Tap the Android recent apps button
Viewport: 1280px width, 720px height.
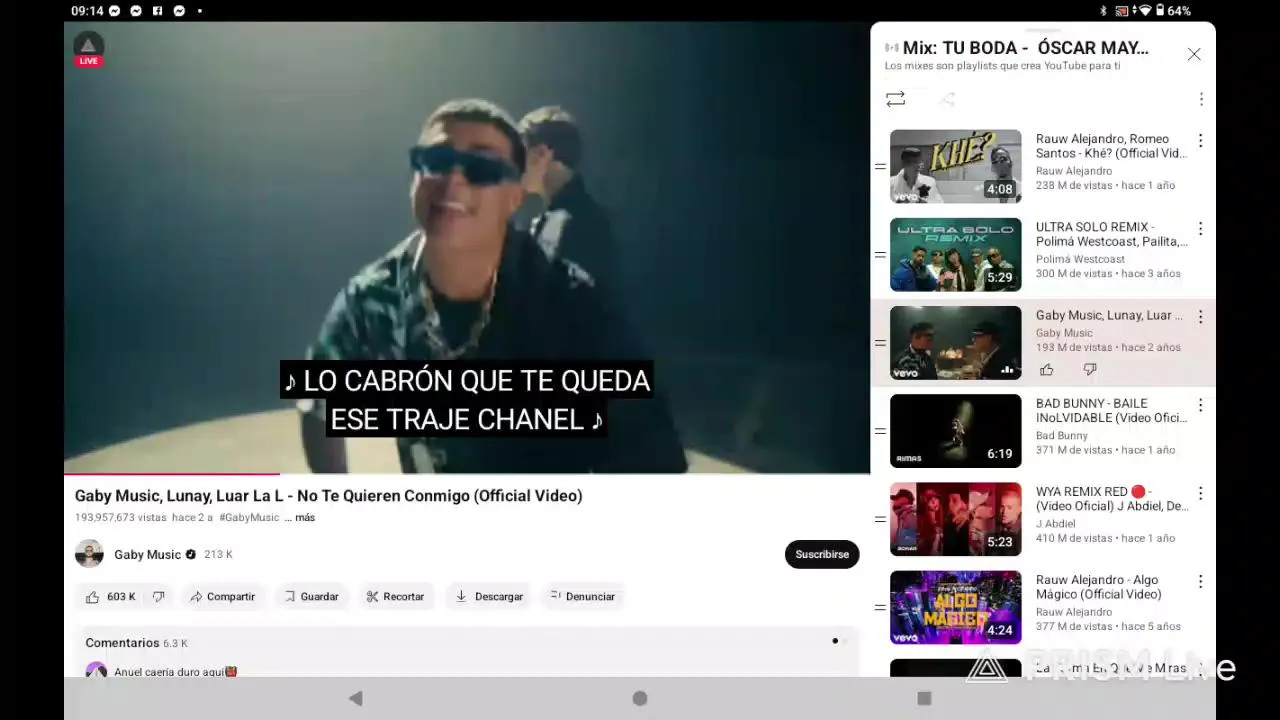pyautogui.click(x=924, y=698)
